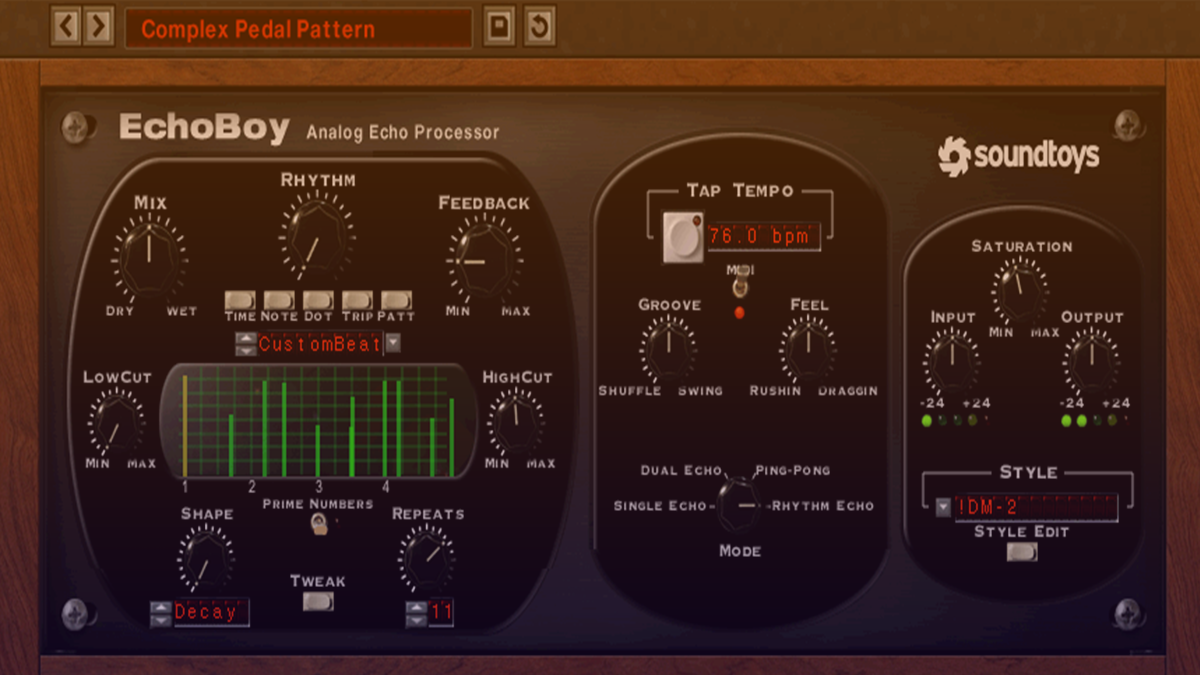Image resolution: width=1200 pixels, height=675 pixels.
Task: Turn the Feedback knob
Action: click(484, 260)
